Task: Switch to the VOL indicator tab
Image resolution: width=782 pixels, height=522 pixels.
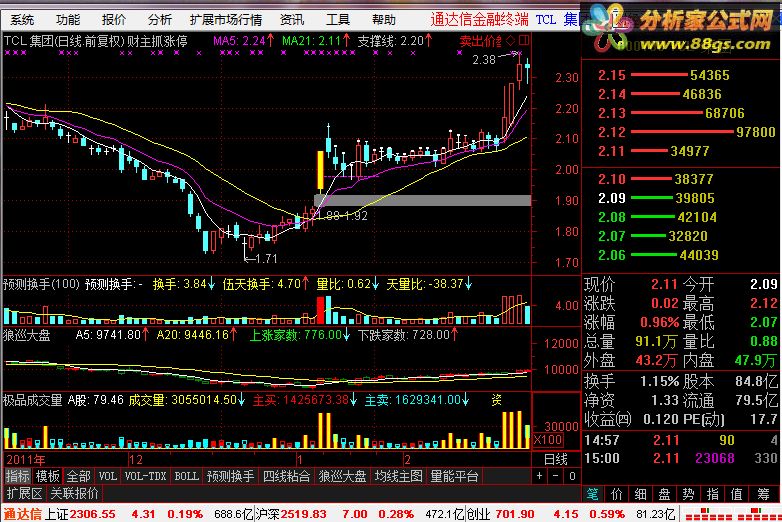Action: 107,477
